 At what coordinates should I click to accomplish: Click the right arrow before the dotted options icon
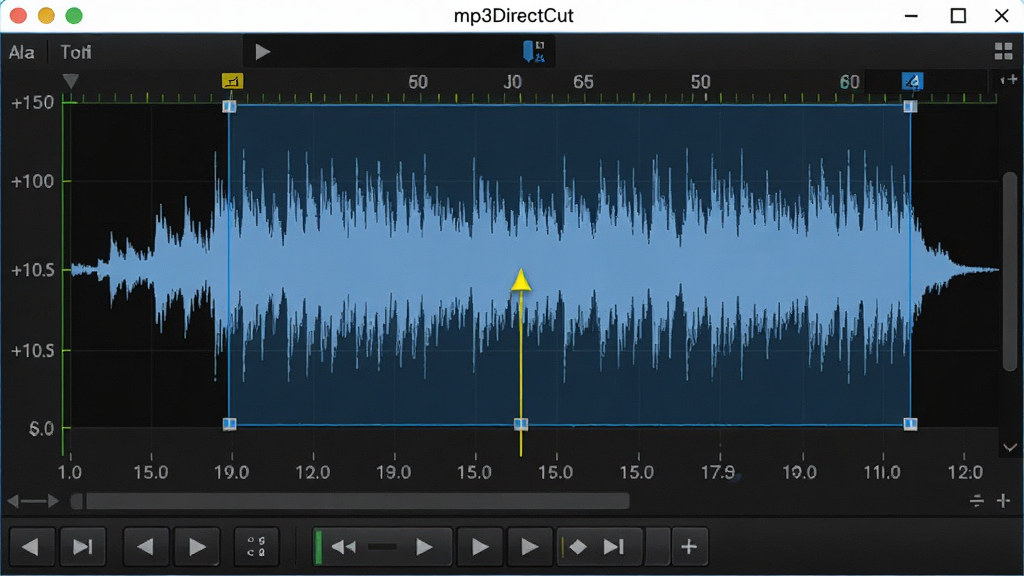(x=197, y=547)
